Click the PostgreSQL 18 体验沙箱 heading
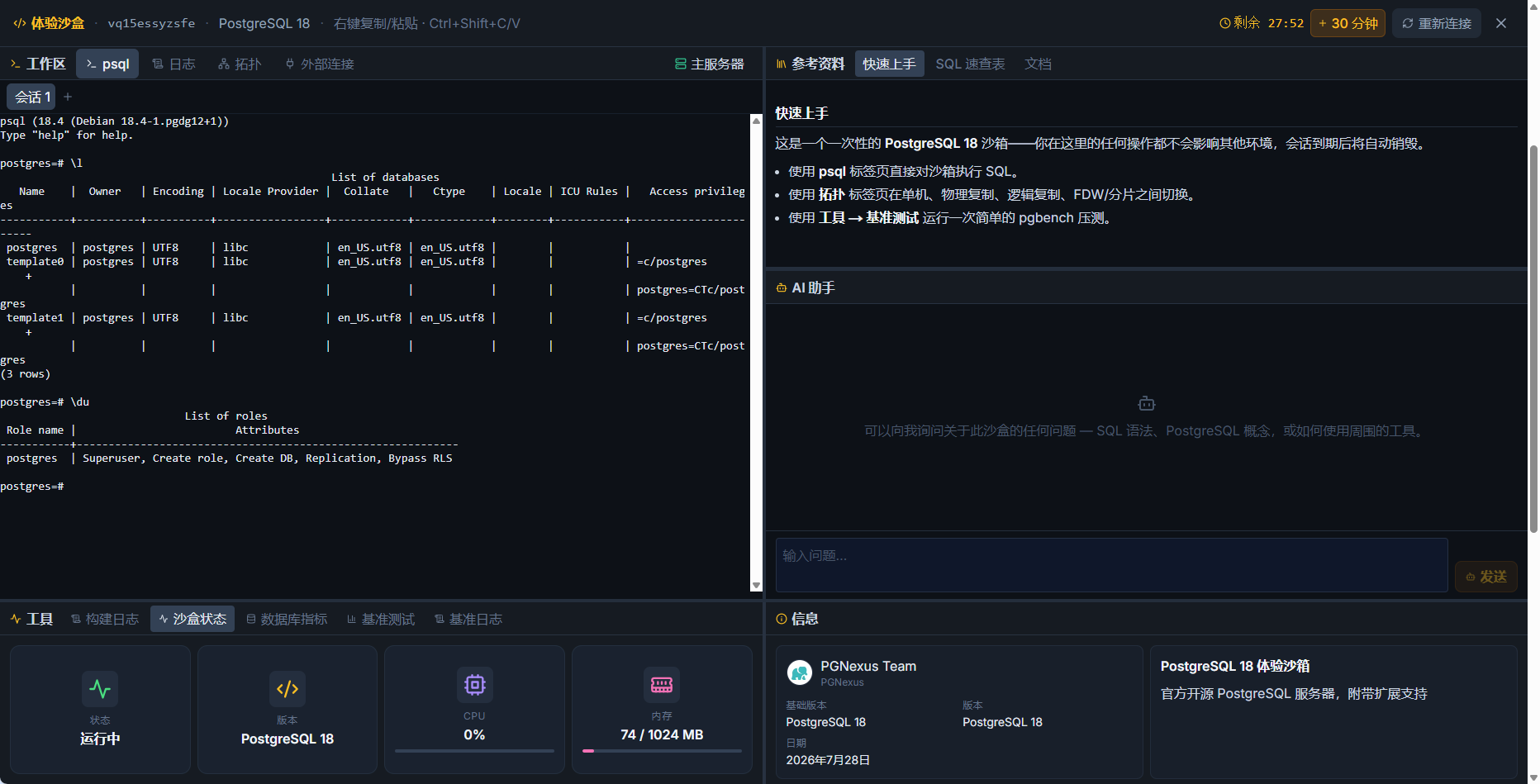The height and width of the screenshot is (784, 1540). click(x=1235, y=666)
